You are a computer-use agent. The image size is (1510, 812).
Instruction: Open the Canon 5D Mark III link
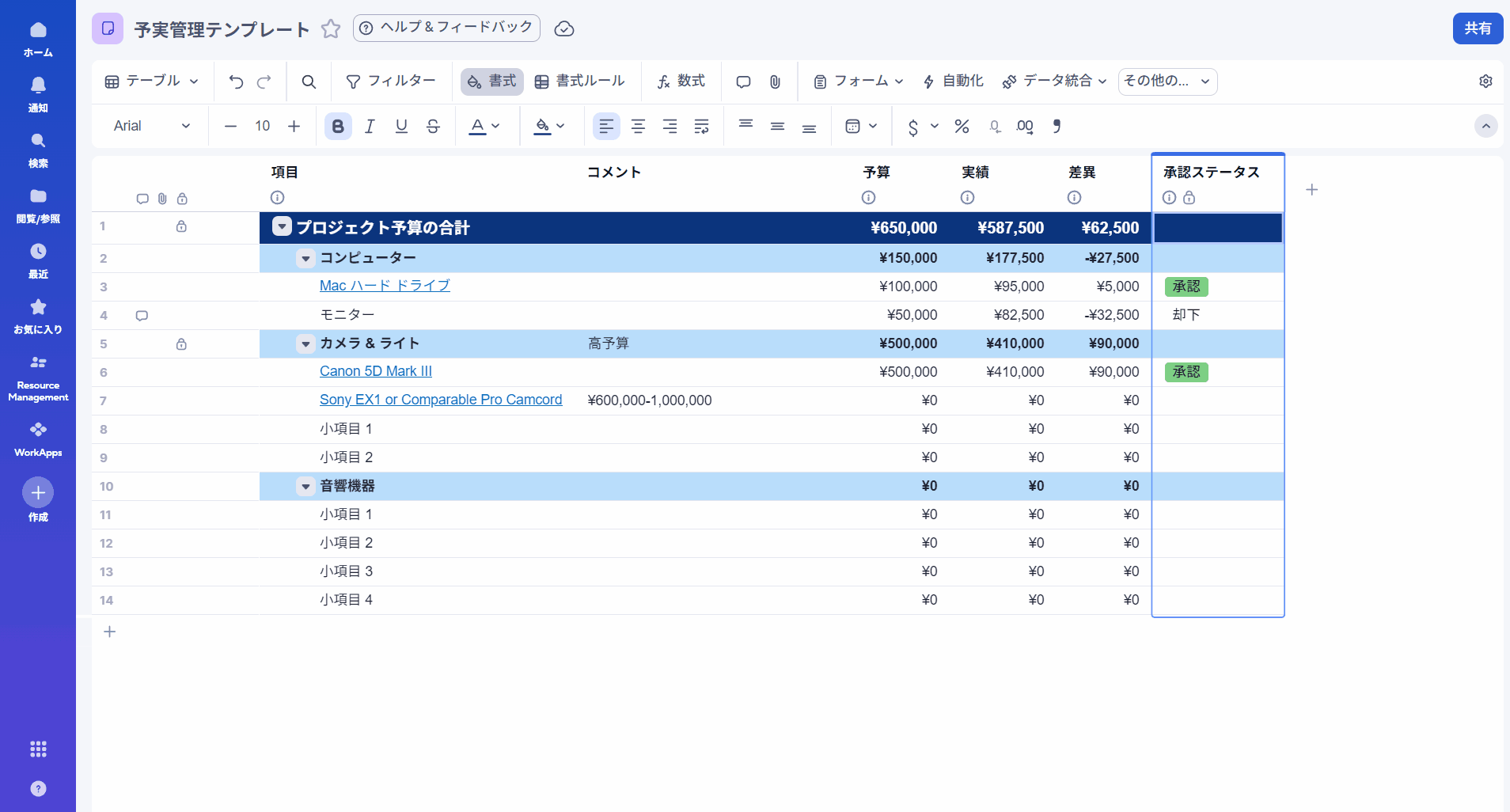[376, 371]
